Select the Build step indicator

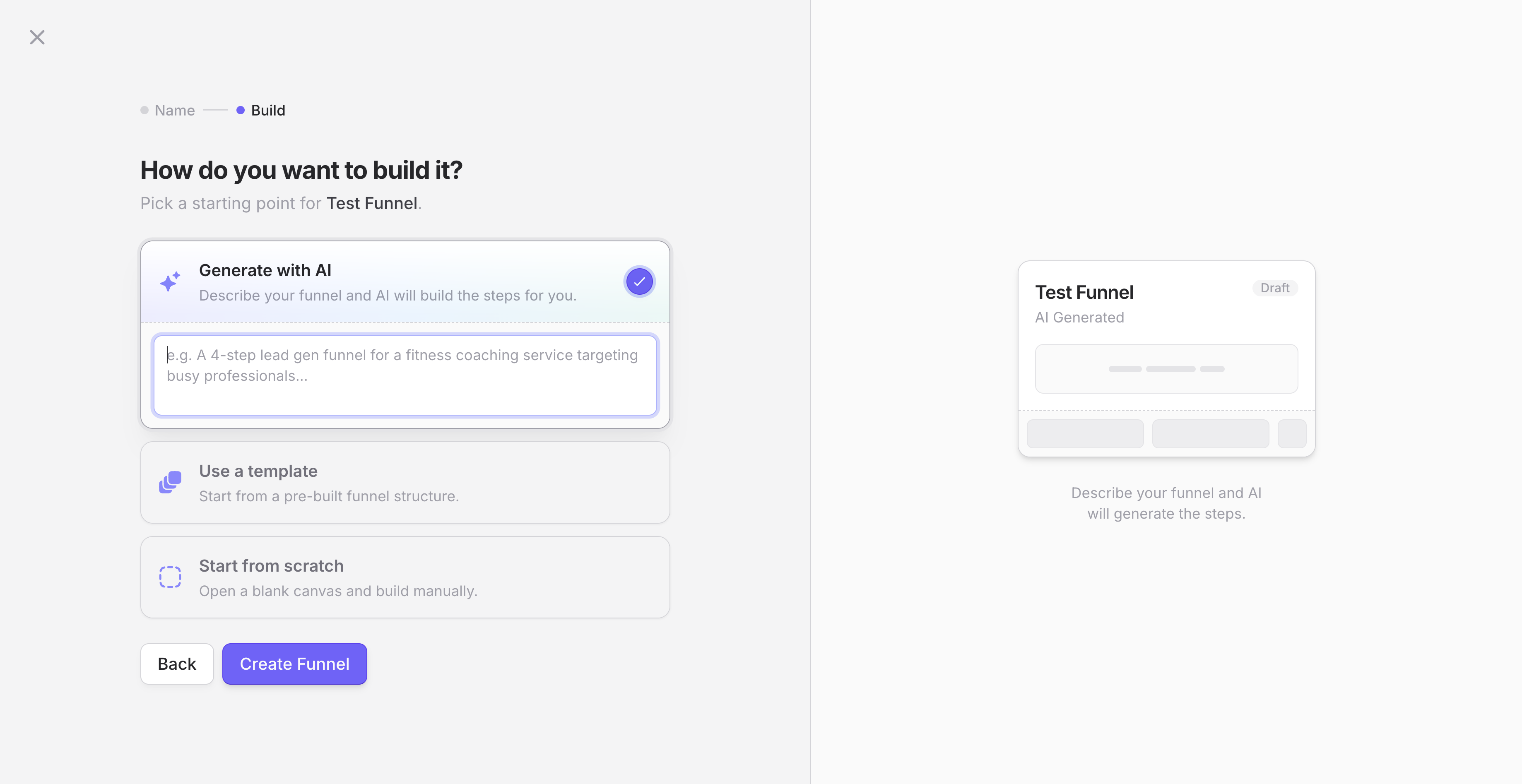coord(267,111)
